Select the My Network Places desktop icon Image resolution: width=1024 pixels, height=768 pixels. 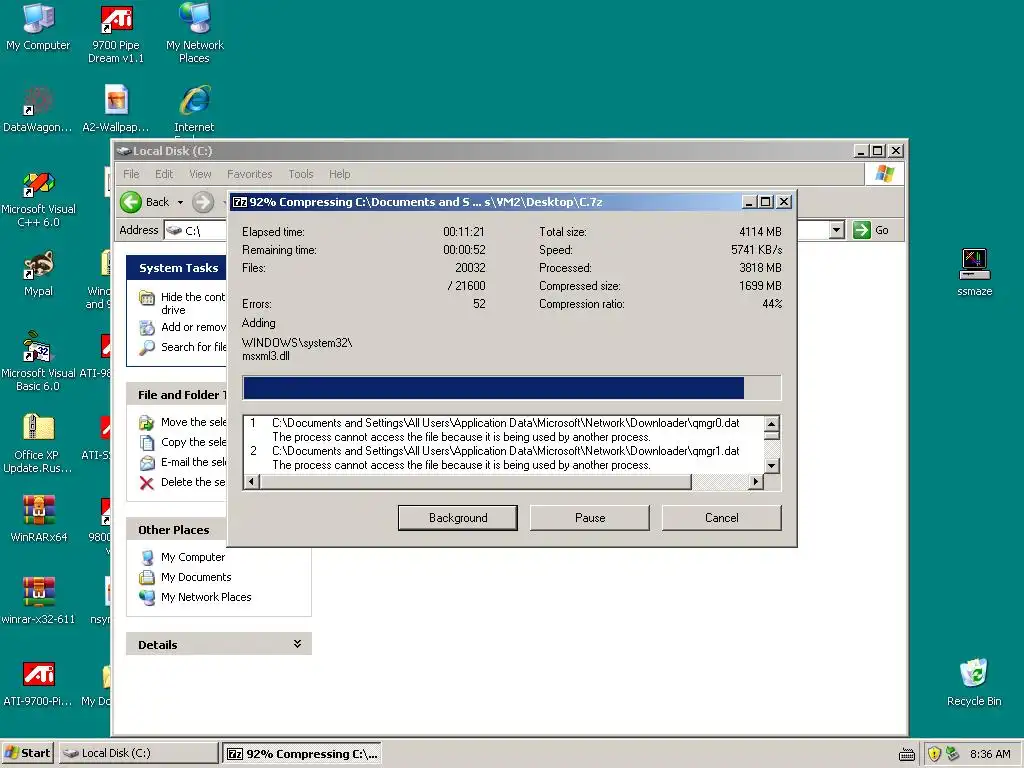click(195, 33)
